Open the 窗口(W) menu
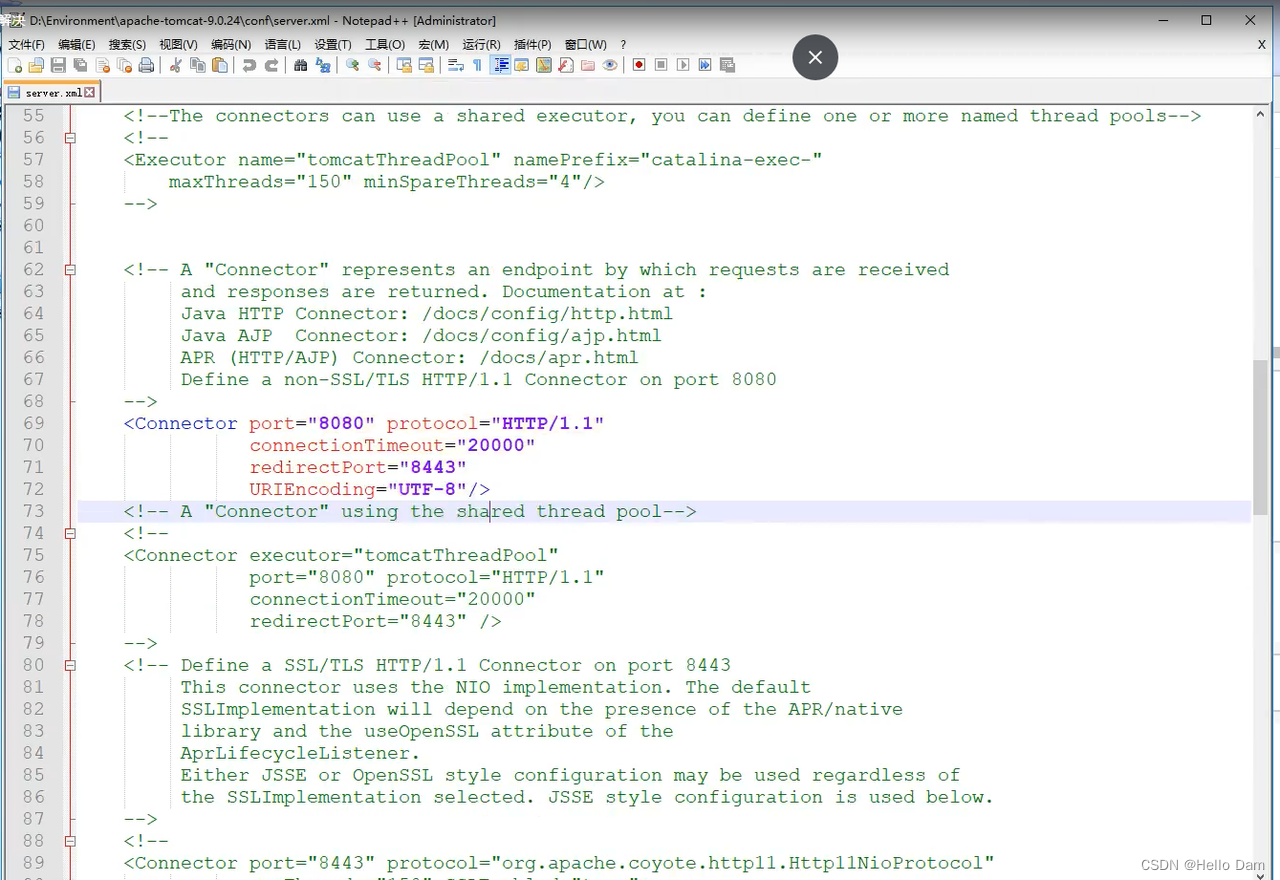The height and width of the screenshot is (880, 1280). point(586,44)
